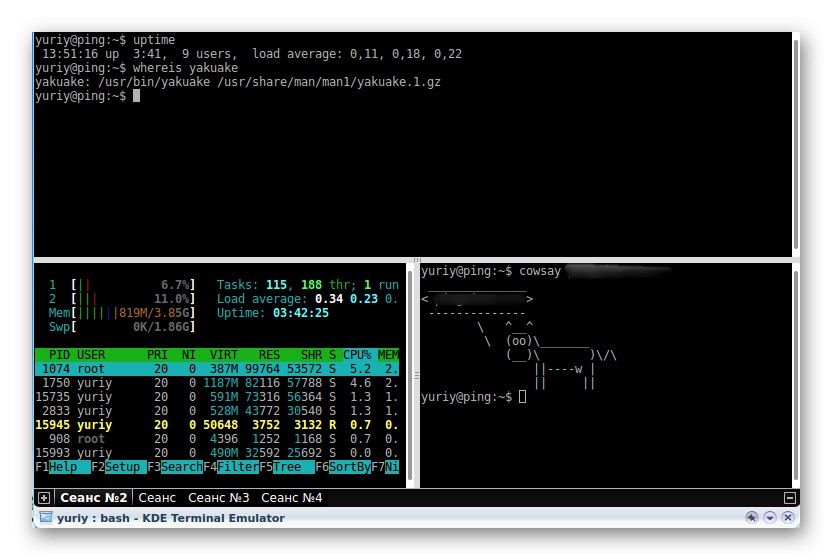Select the htop row with PID 1750
832x560 pixels.
216,383
